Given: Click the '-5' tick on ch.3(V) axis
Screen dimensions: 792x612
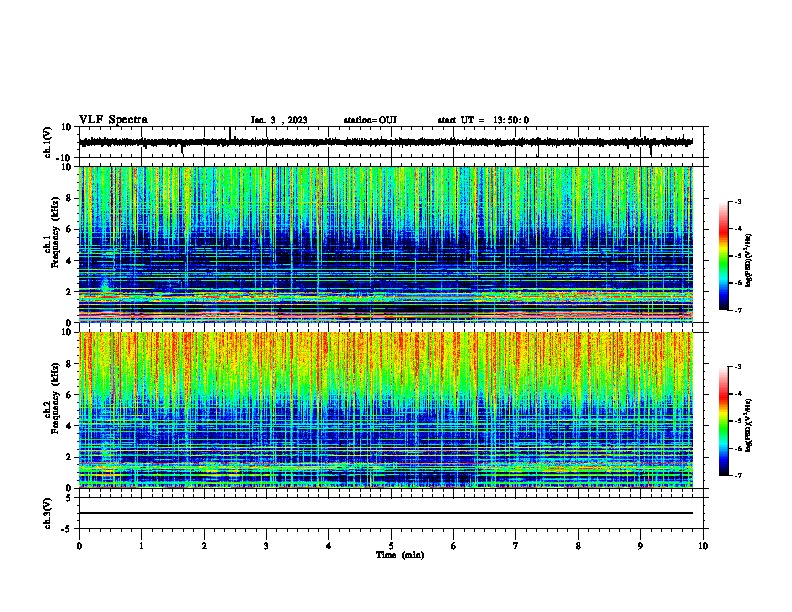Looking at the screenshot, I should (x=67, y=529).
